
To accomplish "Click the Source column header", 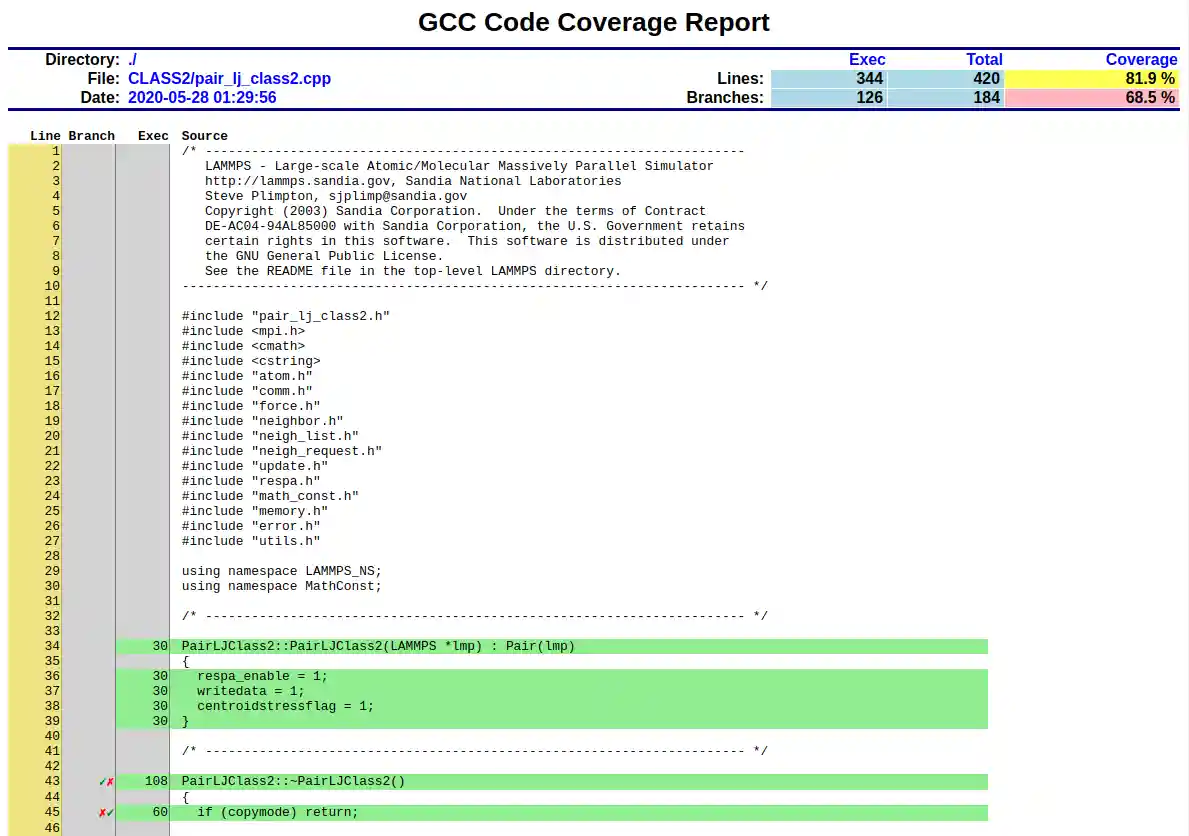I will tap(204, 135).
